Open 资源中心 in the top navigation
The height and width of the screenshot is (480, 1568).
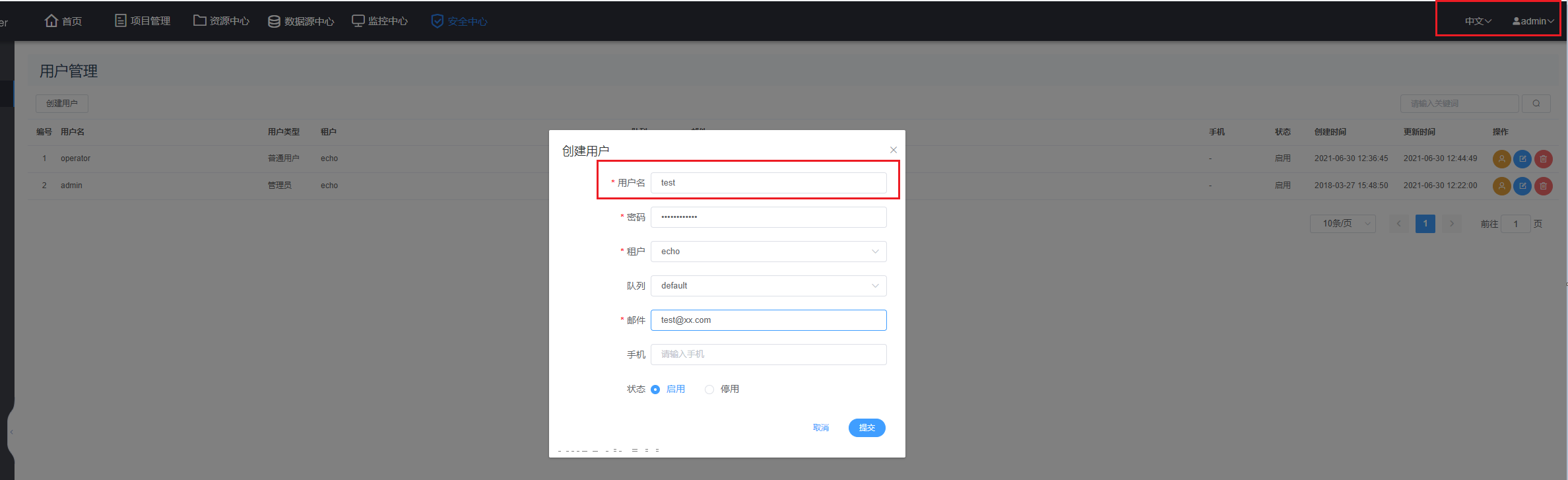point(221,21)
